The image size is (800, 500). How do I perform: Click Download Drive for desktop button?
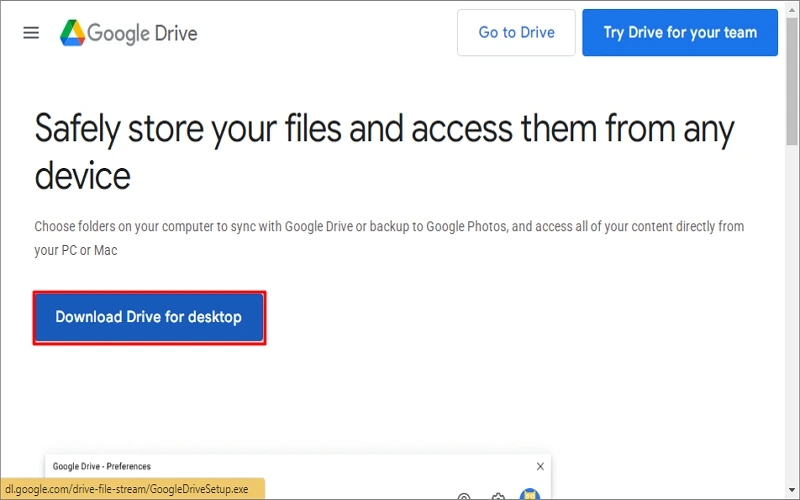[149, 317]
